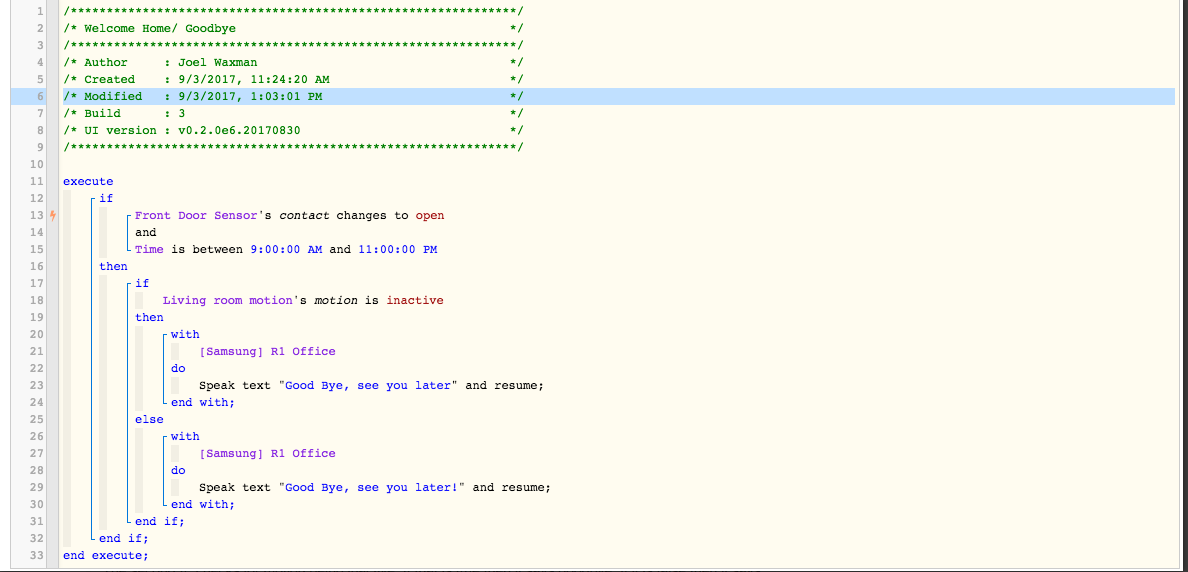Click the 'then' keyword on line 16
The image size is (1188, 572).
(x=114, y=266)
